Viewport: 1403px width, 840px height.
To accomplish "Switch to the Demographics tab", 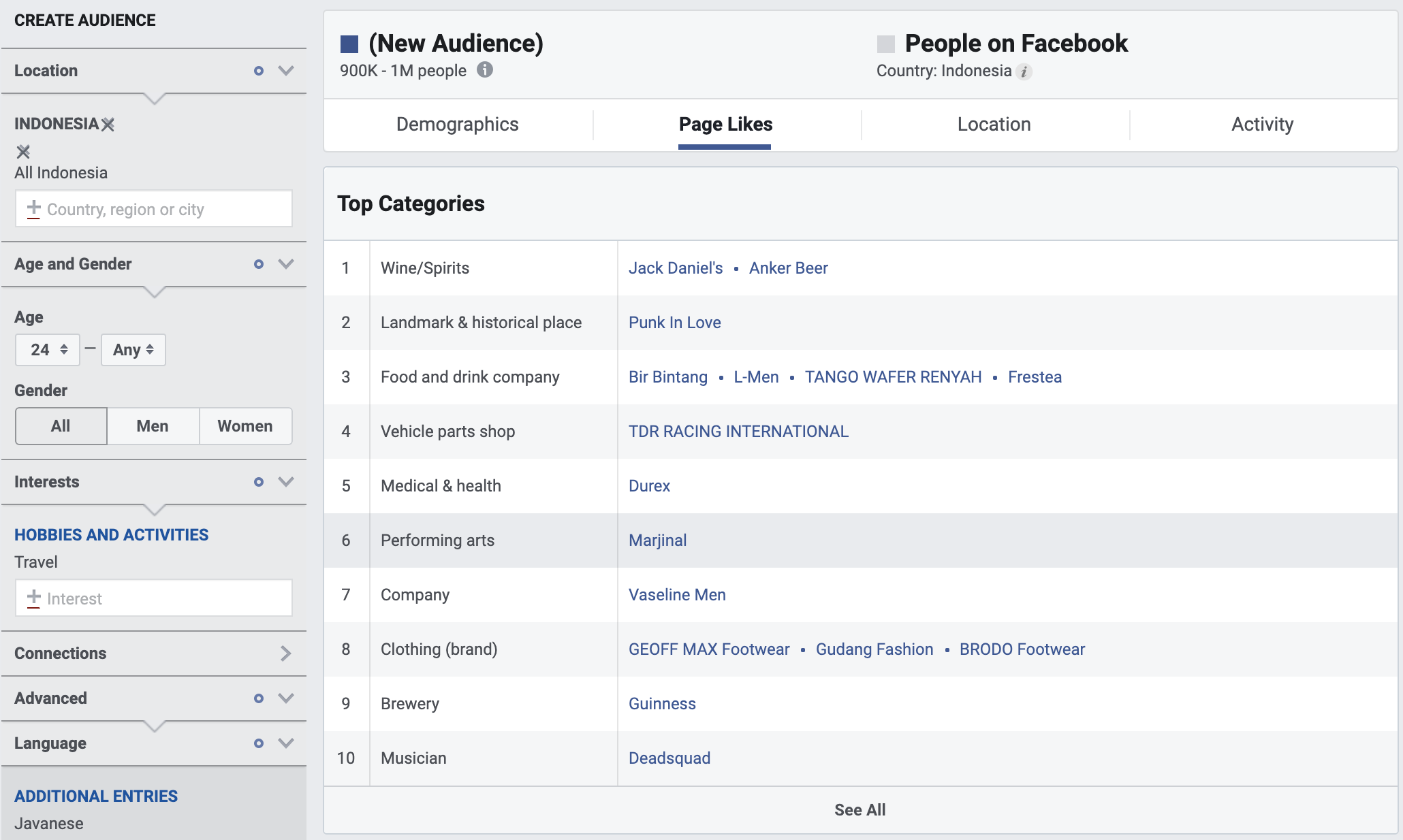I will [x=458, y=125].
